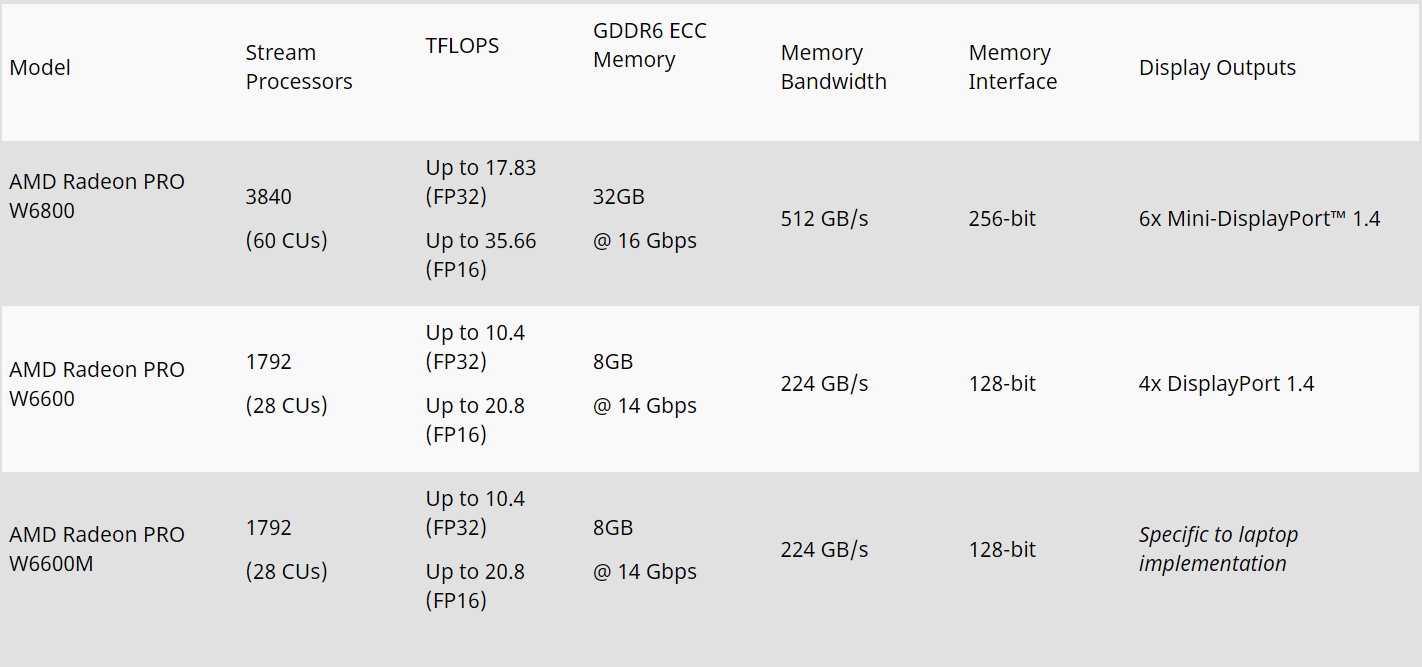
Task: Click the 6x Mini-DisplayPort 1.4 cell
Action: tap(1260, 218)
